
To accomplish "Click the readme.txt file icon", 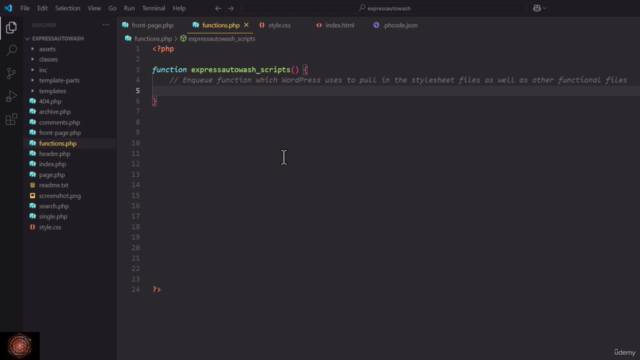I will pyautogui.click(x=33, y=185).
